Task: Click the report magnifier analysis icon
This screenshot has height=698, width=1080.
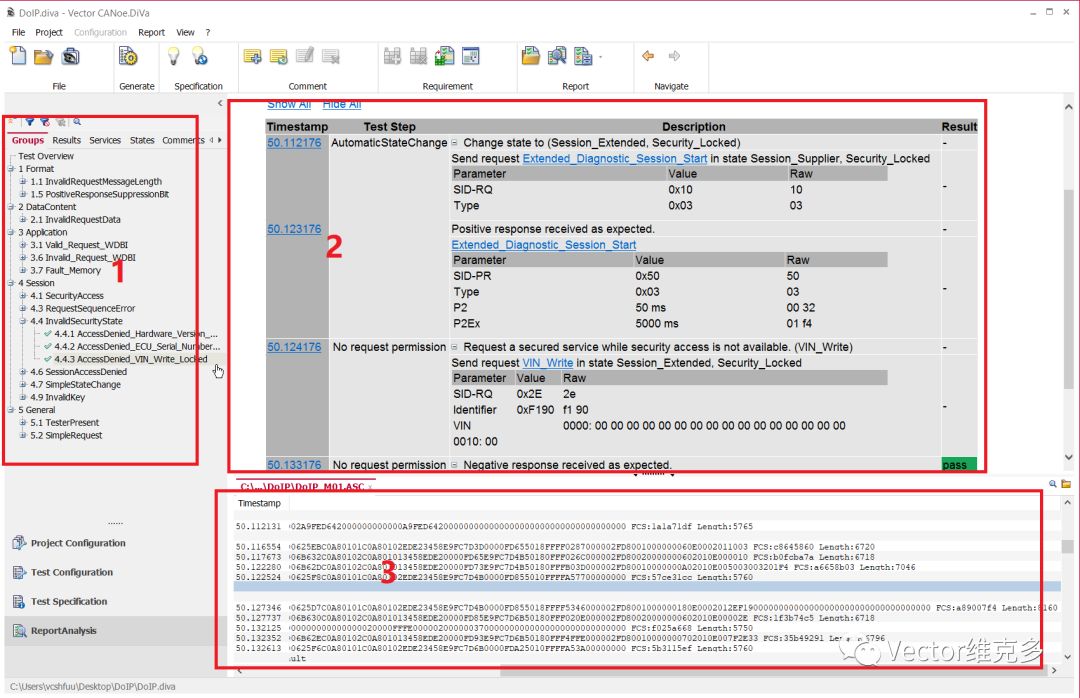Action: (x=557, y=57)
